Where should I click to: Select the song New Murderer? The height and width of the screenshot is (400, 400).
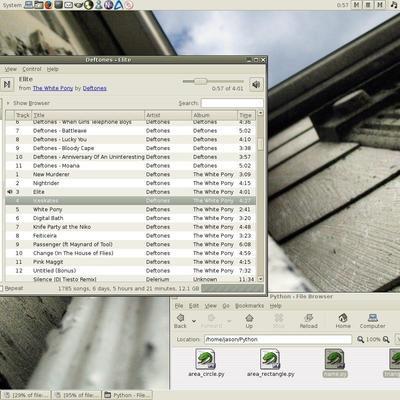tap(131, 174)
